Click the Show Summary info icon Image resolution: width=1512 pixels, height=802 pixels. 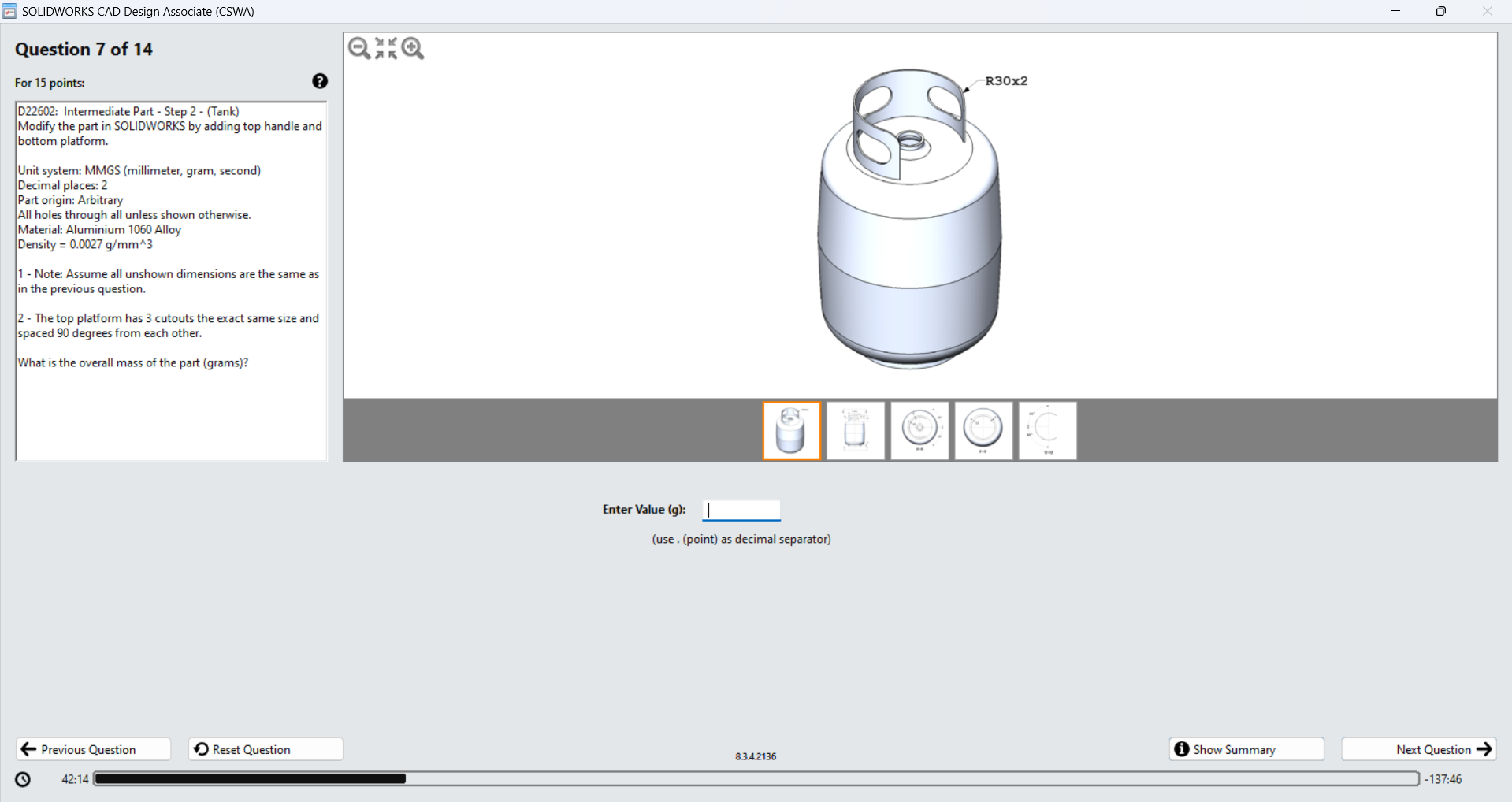[x=1180, y=748]
